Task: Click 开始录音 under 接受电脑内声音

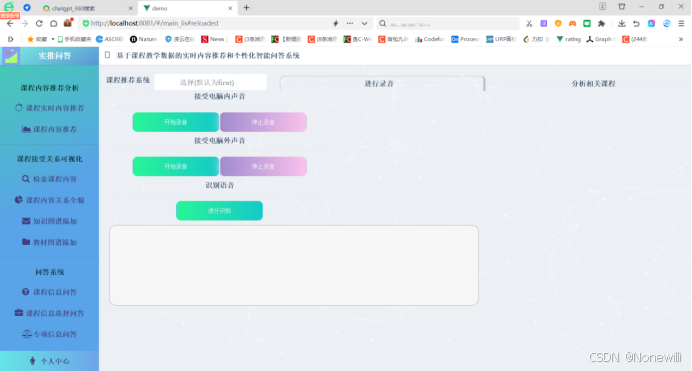Action: coord(176,122)
